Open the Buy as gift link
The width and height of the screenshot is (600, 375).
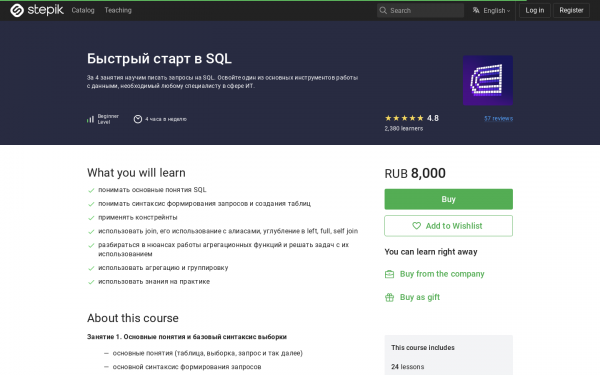click(420, 297)
